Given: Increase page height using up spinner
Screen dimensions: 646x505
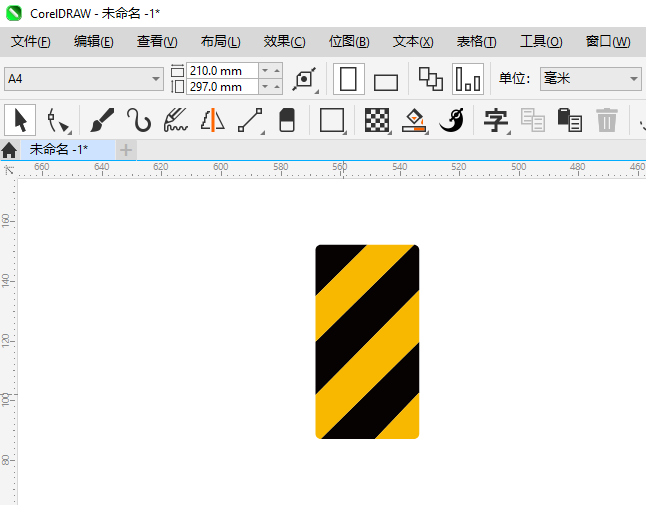Looking at the screenshot, I should coord(277,87).
